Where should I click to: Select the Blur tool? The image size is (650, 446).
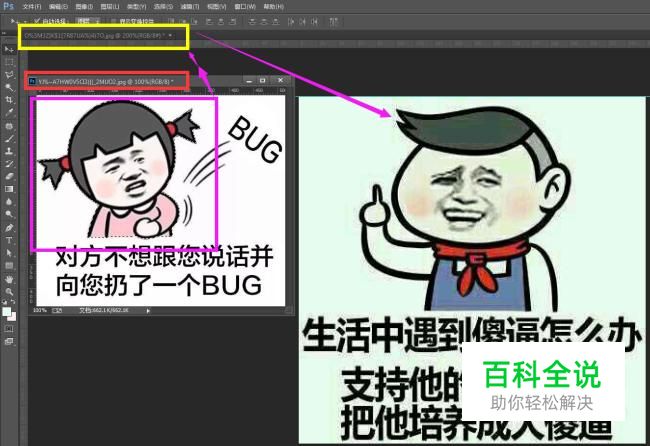(9, 202)
